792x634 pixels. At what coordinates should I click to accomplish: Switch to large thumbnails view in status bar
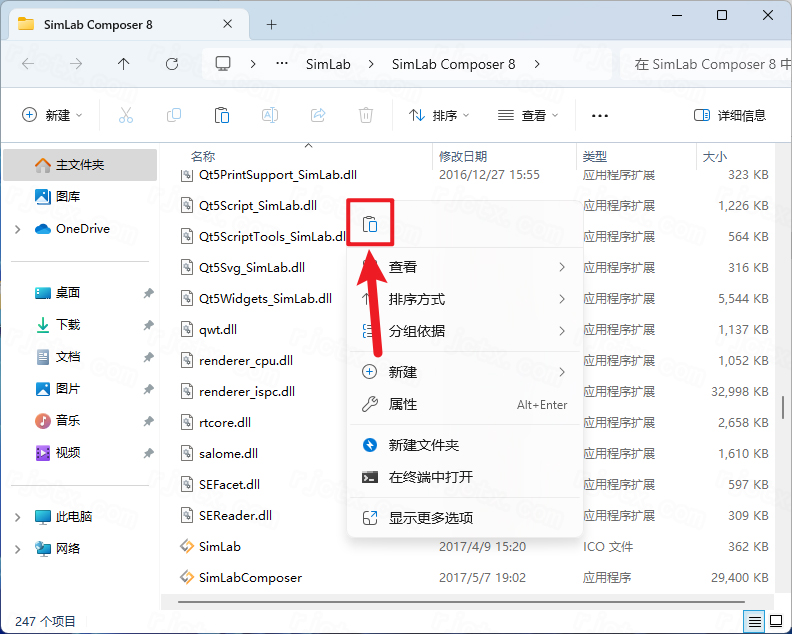click(775, 621)
